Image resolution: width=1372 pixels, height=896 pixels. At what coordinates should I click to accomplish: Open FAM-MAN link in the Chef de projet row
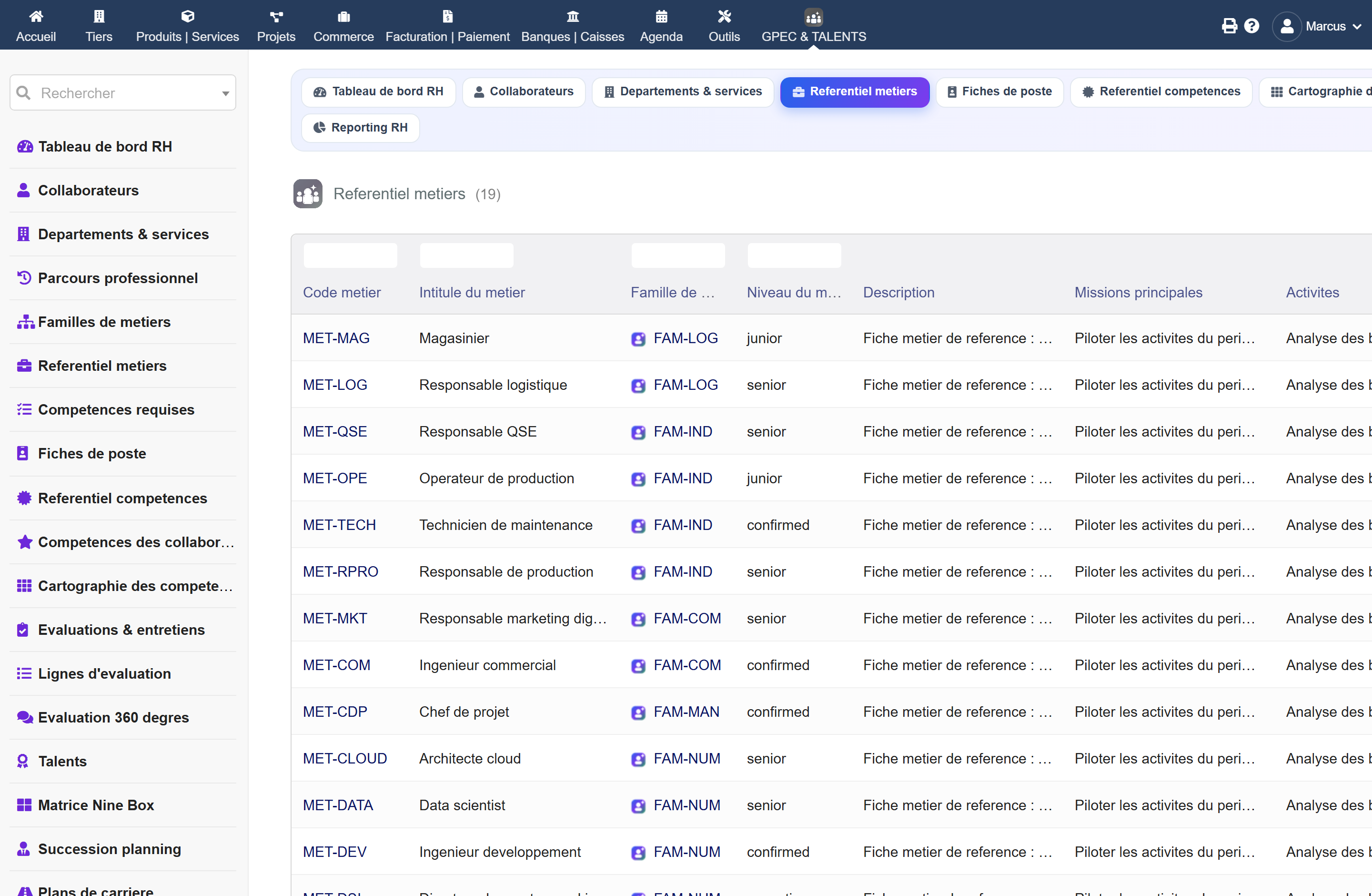tap(686, 712)
